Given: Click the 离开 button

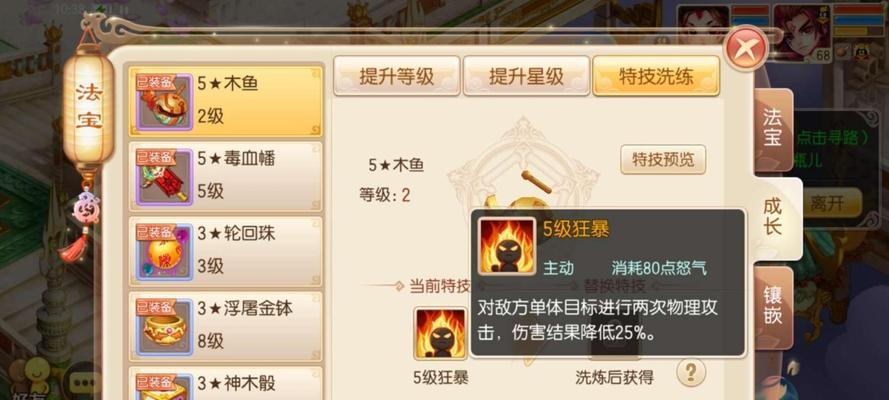Looking at the screenshot, I should coord(827,203).
